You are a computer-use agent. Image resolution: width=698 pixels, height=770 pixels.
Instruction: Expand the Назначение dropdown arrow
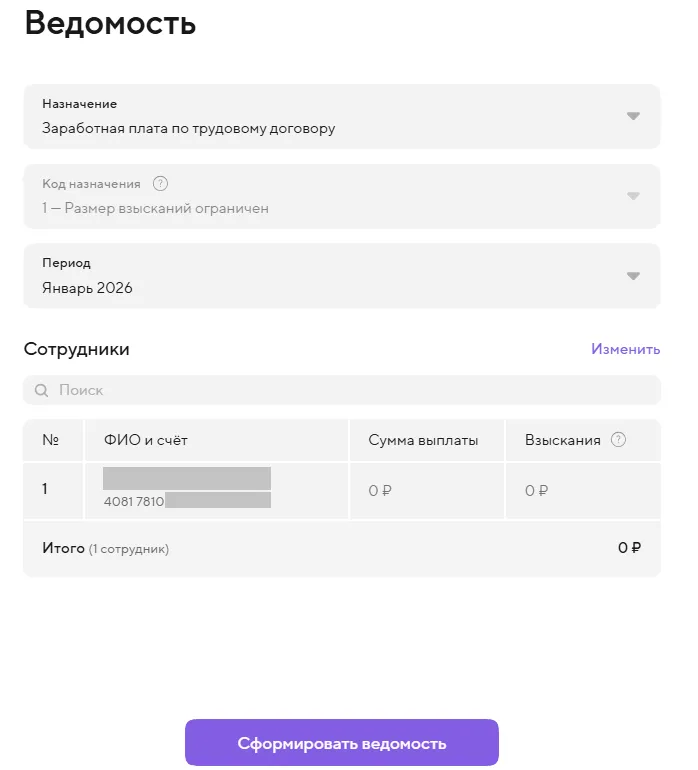[632, 116]
